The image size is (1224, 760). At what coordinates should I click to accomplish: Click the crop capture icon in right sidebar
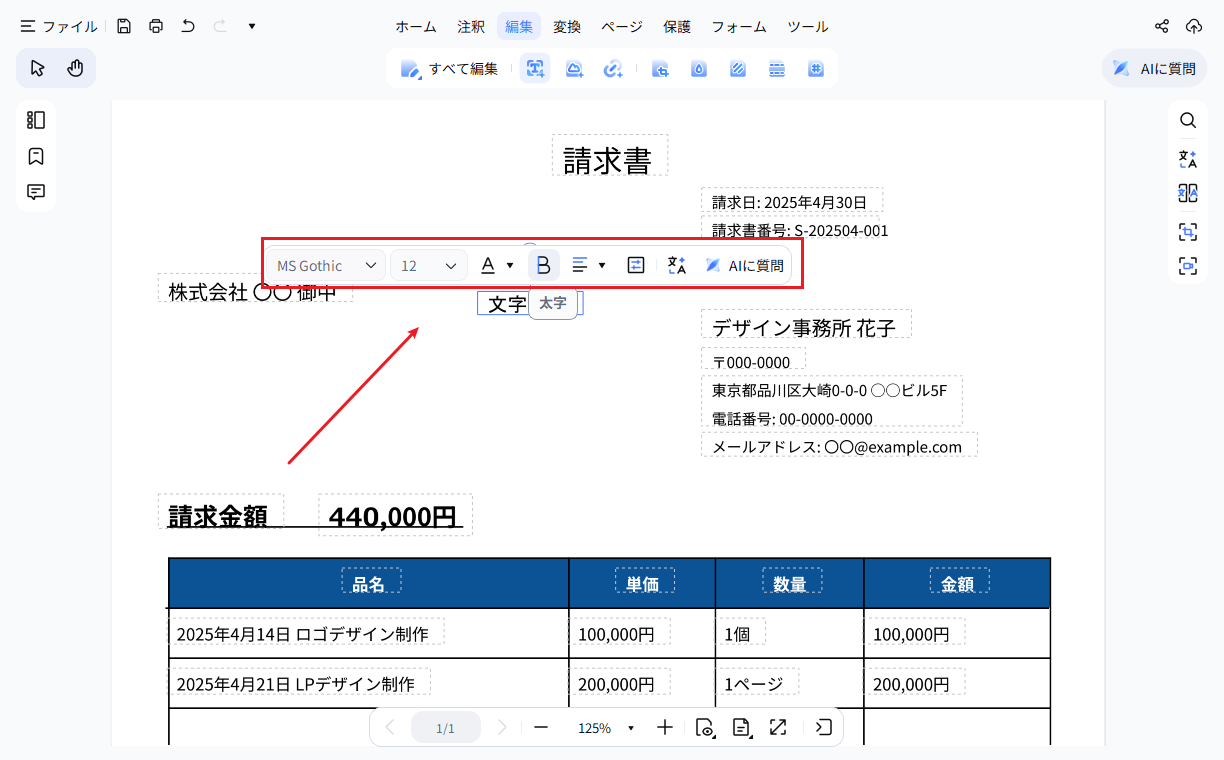1188,231
